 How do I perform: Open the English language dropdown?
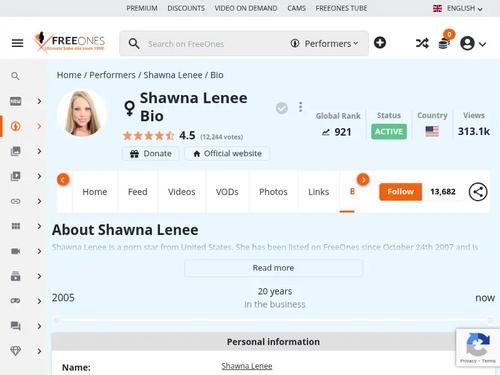[458, 8]
